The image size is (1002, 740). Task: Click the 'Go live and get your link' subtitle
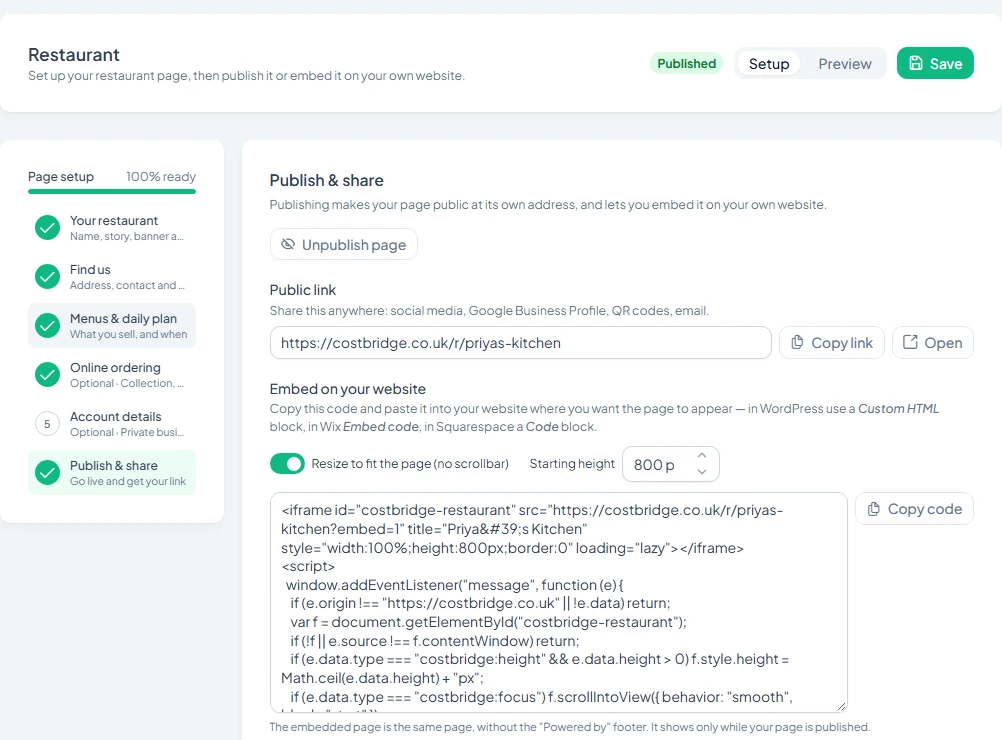128,481
